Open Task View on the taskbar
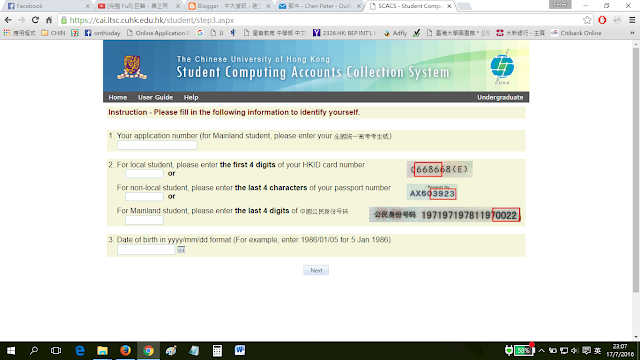 pos(56,351)
